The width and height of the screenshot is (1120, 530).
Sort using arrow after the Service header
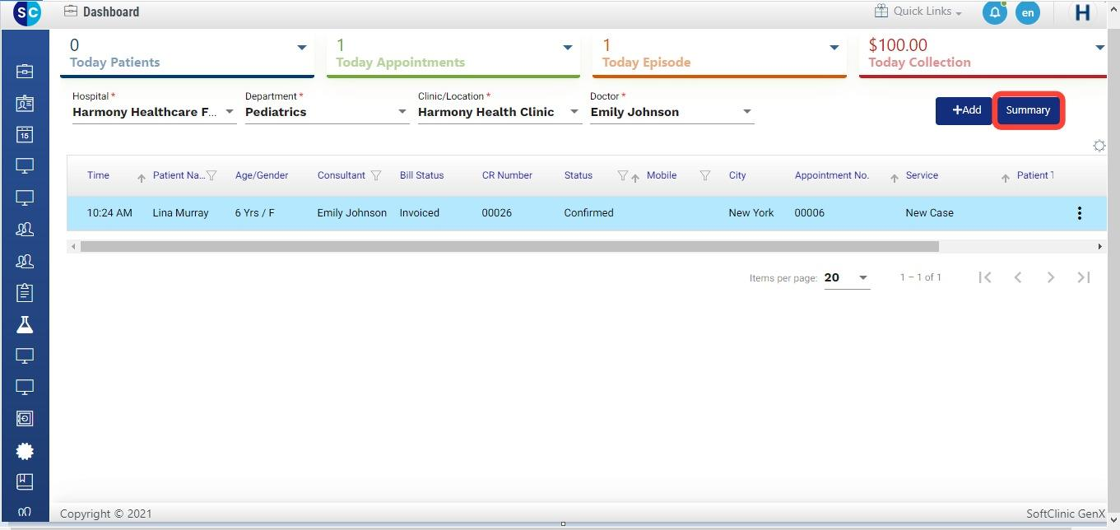[x=1005, y=179]
